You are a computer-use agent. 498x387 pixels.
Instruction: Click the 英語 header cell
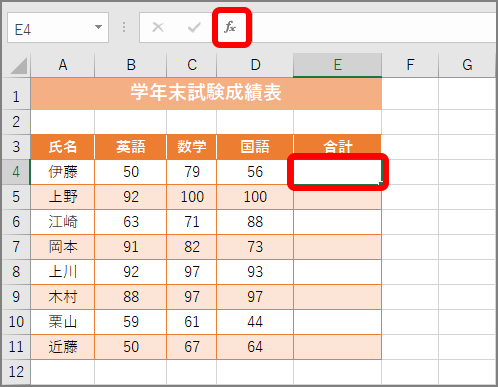(131, 147)
